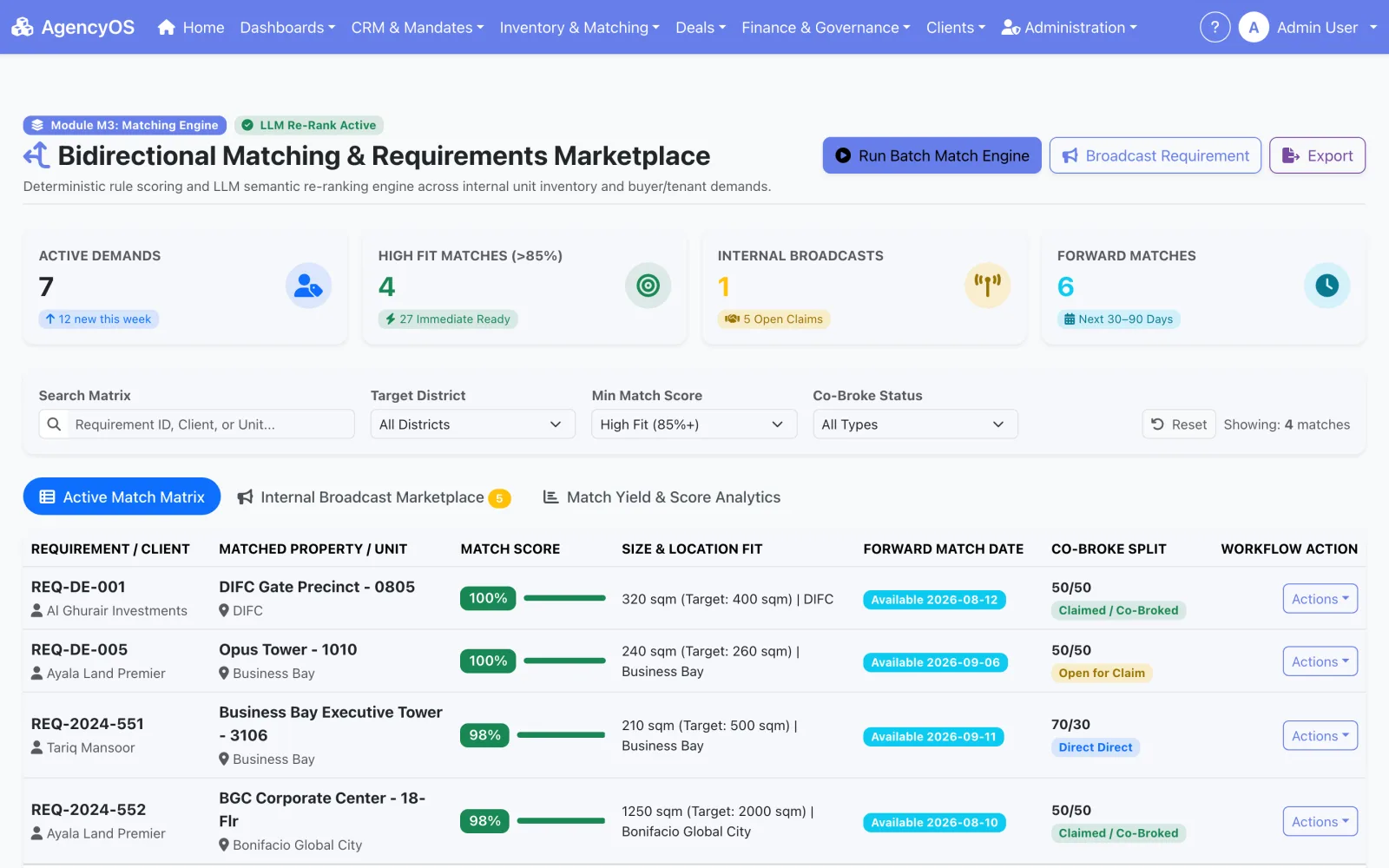Click the person icon beside Ayala Land Premier REQ-DE-005
Viewport: 1389px width, 868px height.
(36, 673)
